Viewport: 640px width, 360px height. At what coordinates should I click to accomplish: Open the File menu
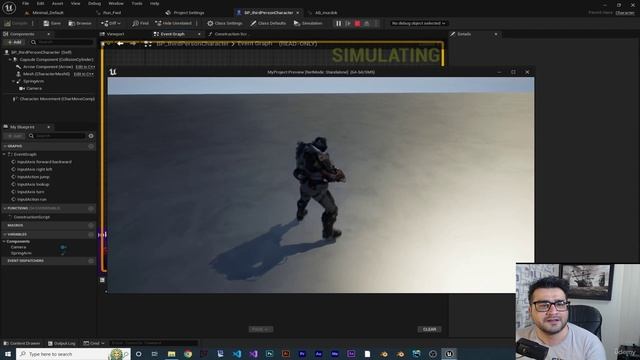25,3
